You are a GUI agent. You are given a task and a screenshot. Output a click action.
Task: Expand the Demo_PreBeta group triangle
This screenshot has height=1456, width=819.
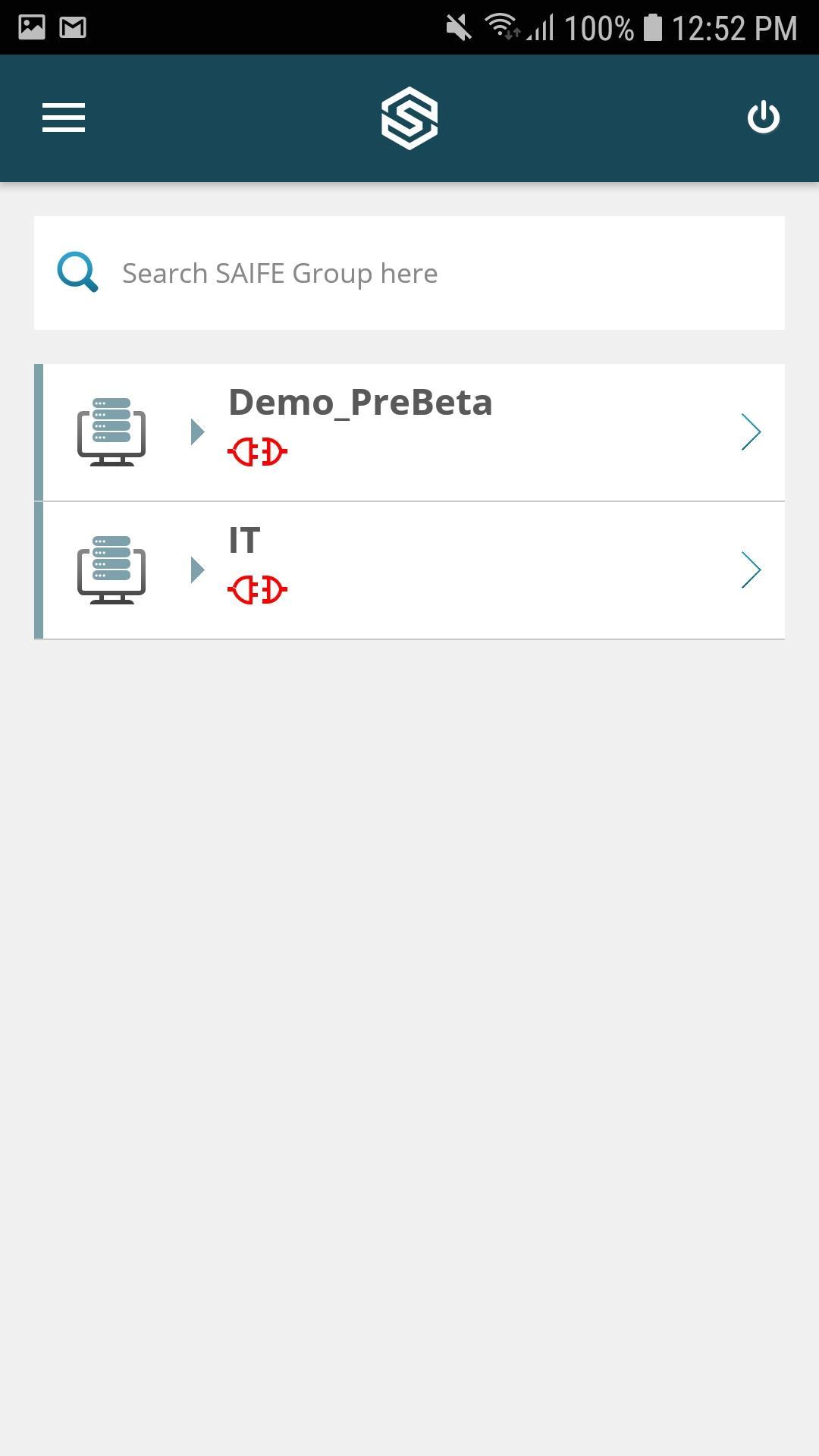[197, 431]
